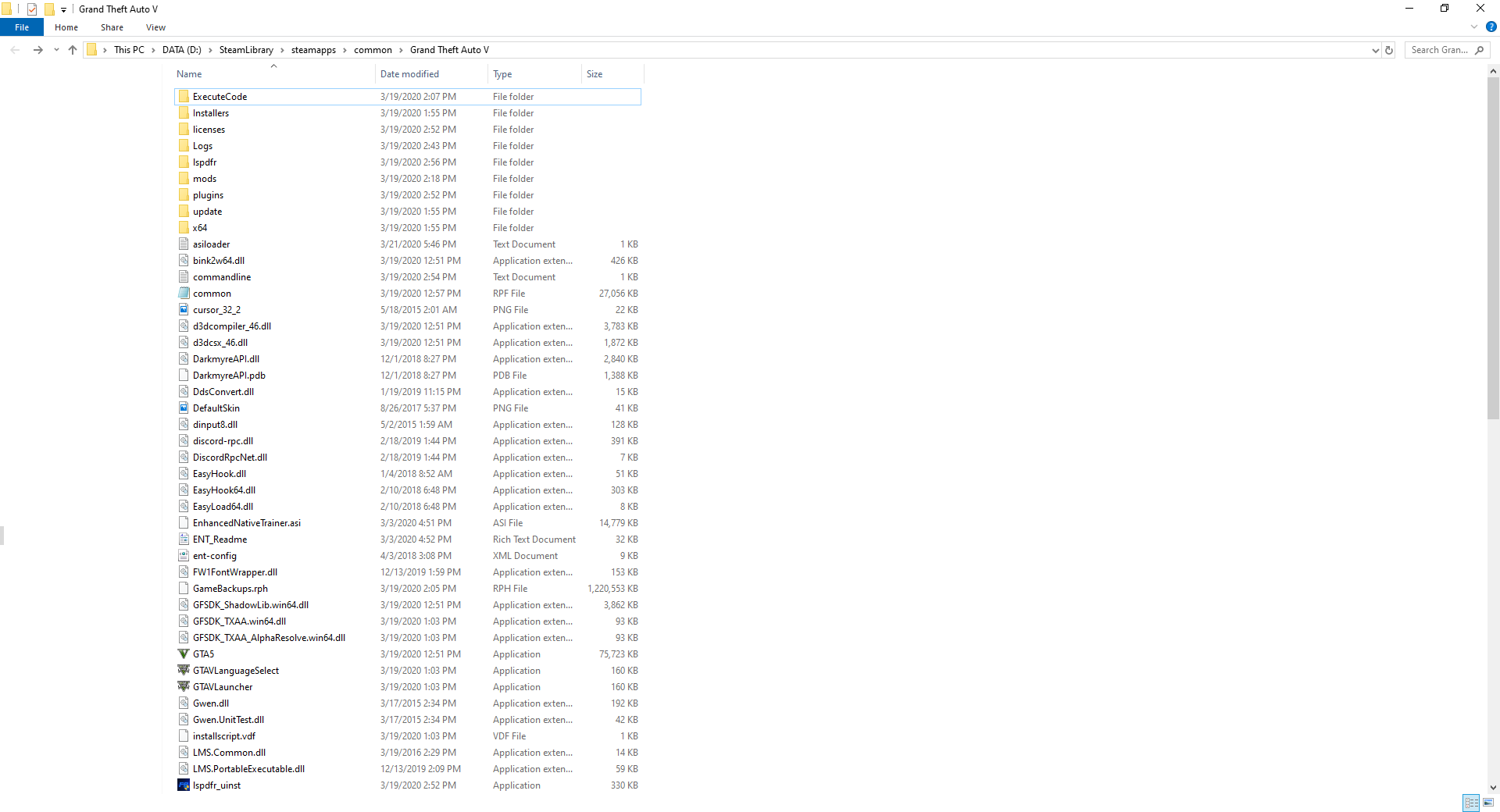Navigate to This PC in breadcrumb
The width and height of the screenshot is (1500, 812).
tap(129, 50)
